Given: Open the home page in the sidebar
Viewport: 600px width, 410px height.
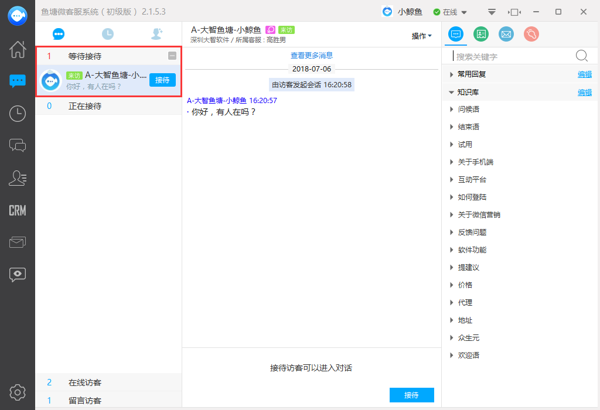Looking at the screenshot, I should [x=17, y=50].
